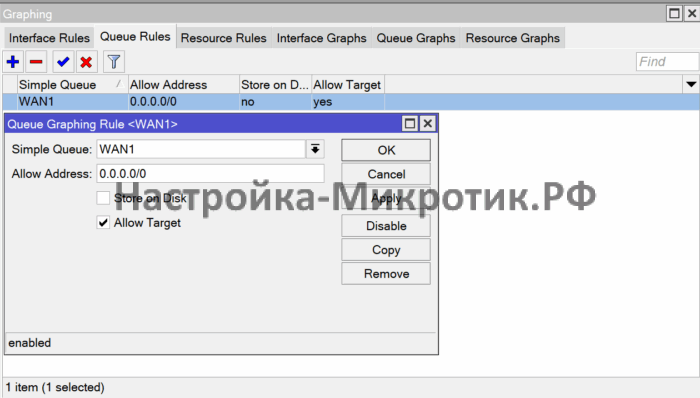Enable rule with blue checkmark icon

tap(63, 62)
